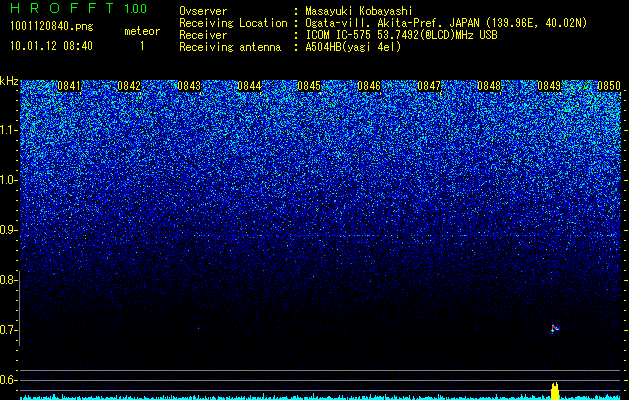Screen dimensions: 629x400
Task: Click the 'Receiver' field label
Action: [x=203, y=35]
